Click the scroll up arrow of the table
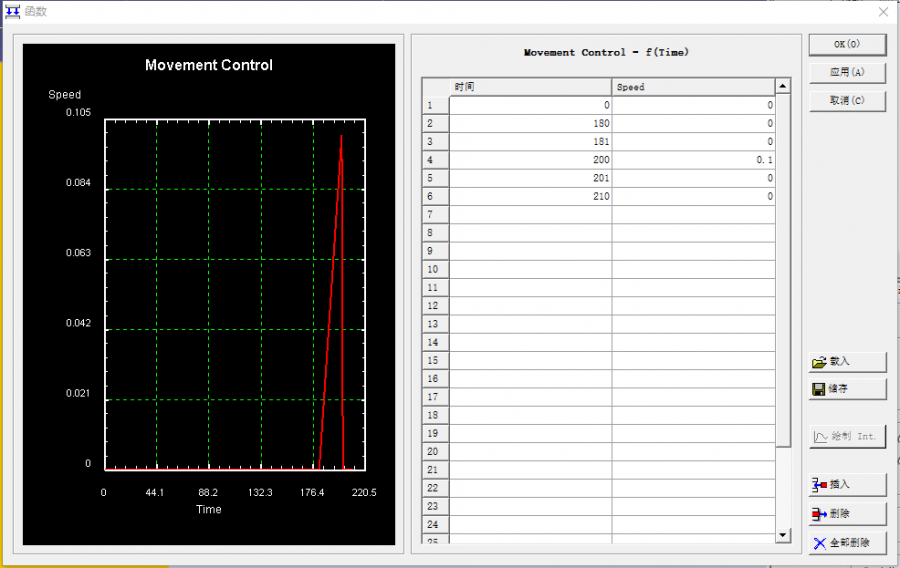 782,87
